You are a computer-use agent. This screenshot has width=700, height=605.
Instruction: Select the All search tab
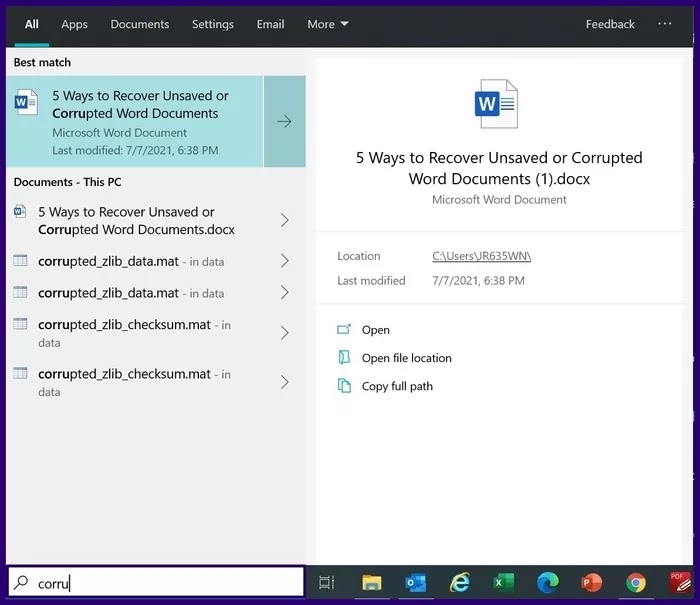[x=32, y=24]
